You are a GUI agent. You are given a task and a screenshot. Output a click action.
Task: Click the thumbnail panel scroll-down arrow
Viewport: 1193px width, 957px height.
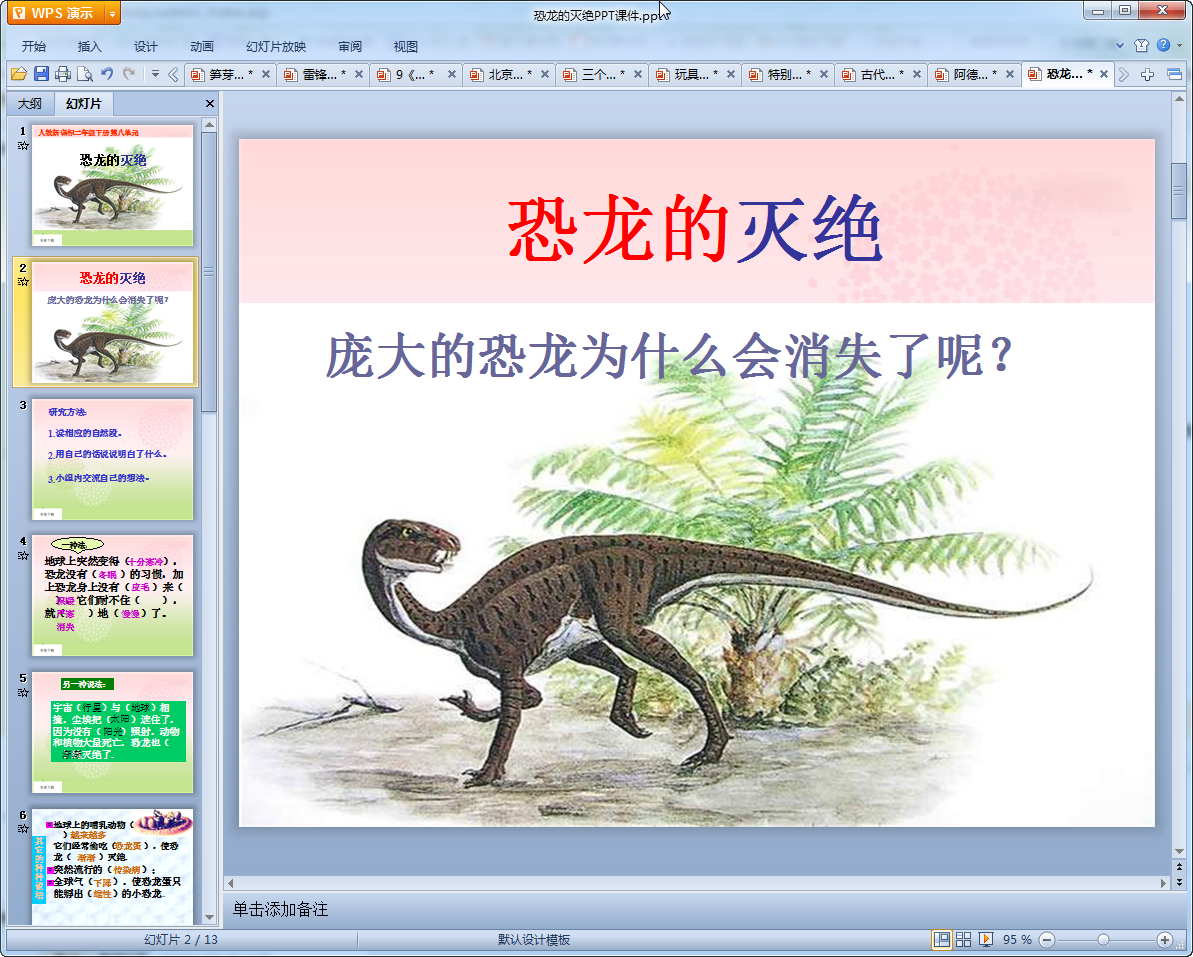[209, 917]
